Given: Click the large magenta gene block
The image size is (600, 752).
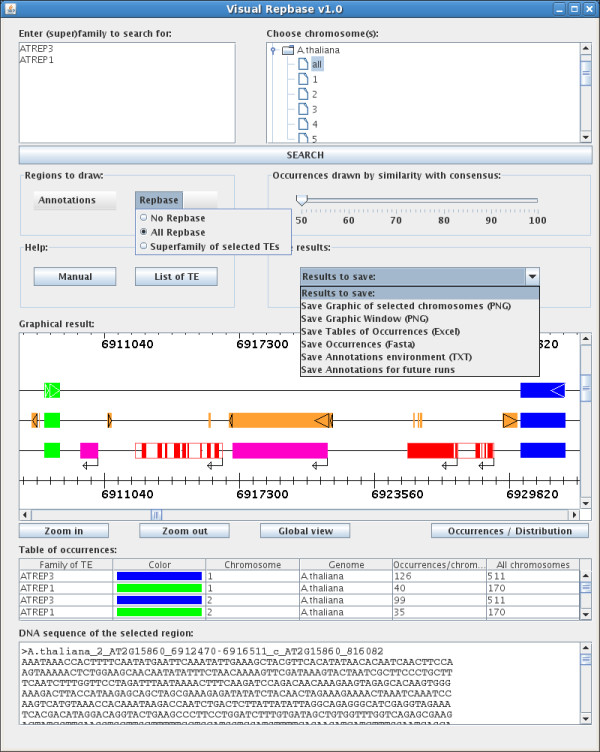Looking at the screenshot, I should point(280,450).
